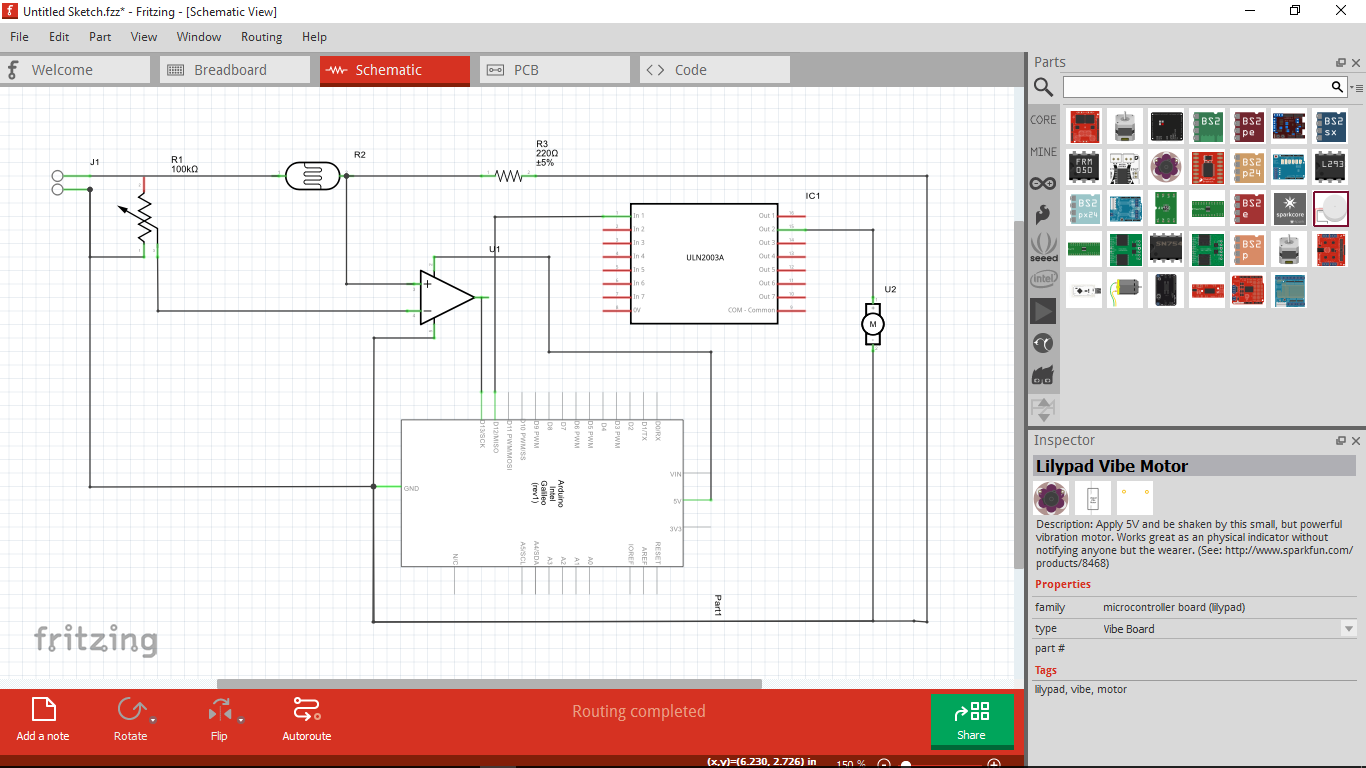Screen dimensions: 1366x768
Task: Open the parts bin options menu arrow
Action: pos(1356,88)
